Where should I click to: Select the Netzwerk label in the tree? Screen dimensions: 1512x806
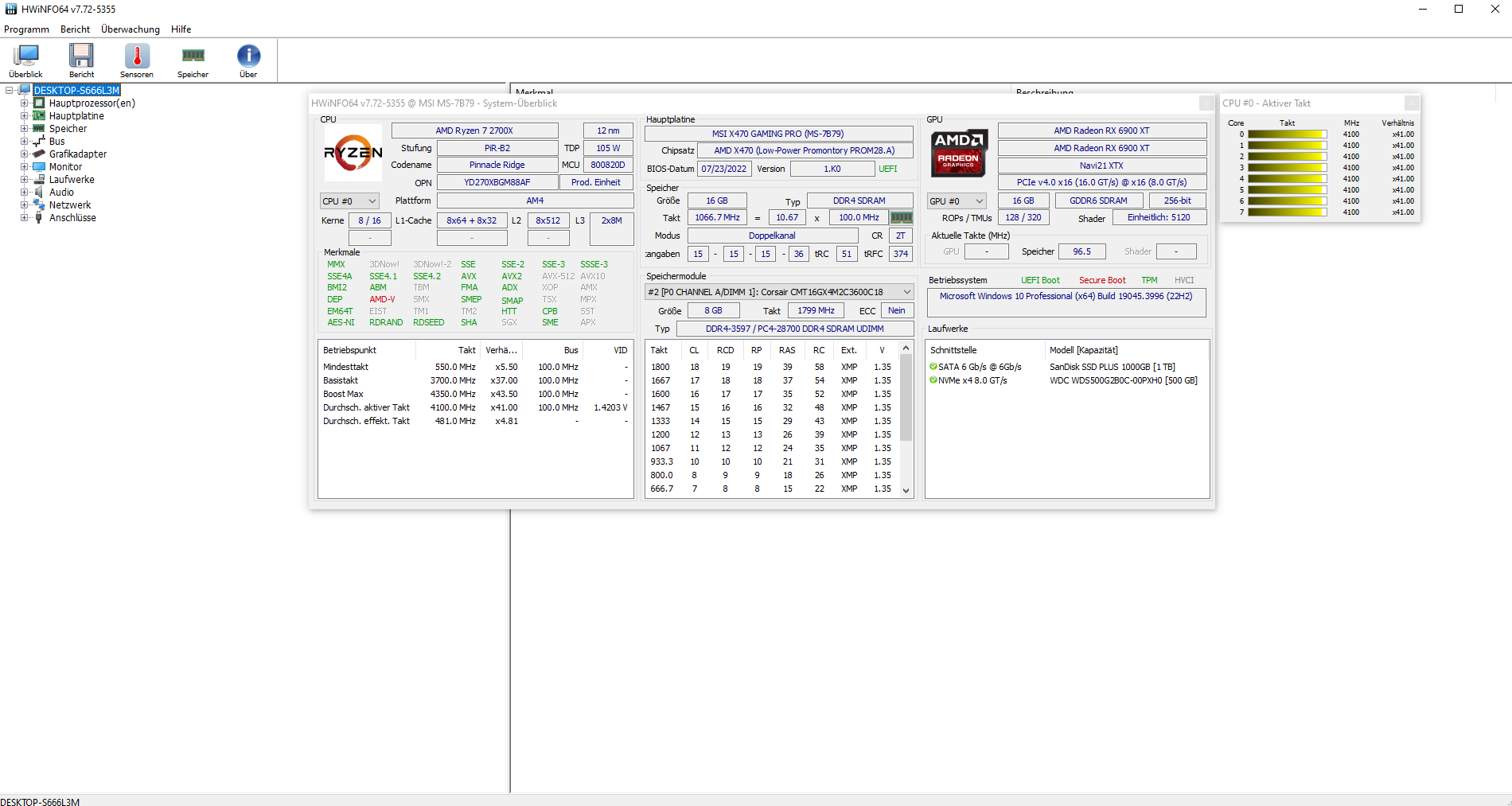pyautogui.click(x=70, y=205)
